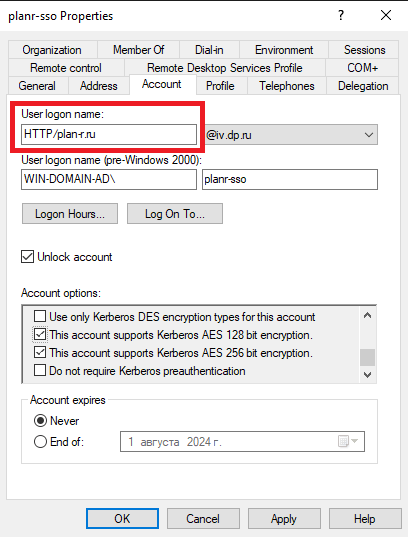Expand the @iv.dp.ru domain suffix dropdown
The width and height of the screenshot is (408, 537).
pos(369,135)
